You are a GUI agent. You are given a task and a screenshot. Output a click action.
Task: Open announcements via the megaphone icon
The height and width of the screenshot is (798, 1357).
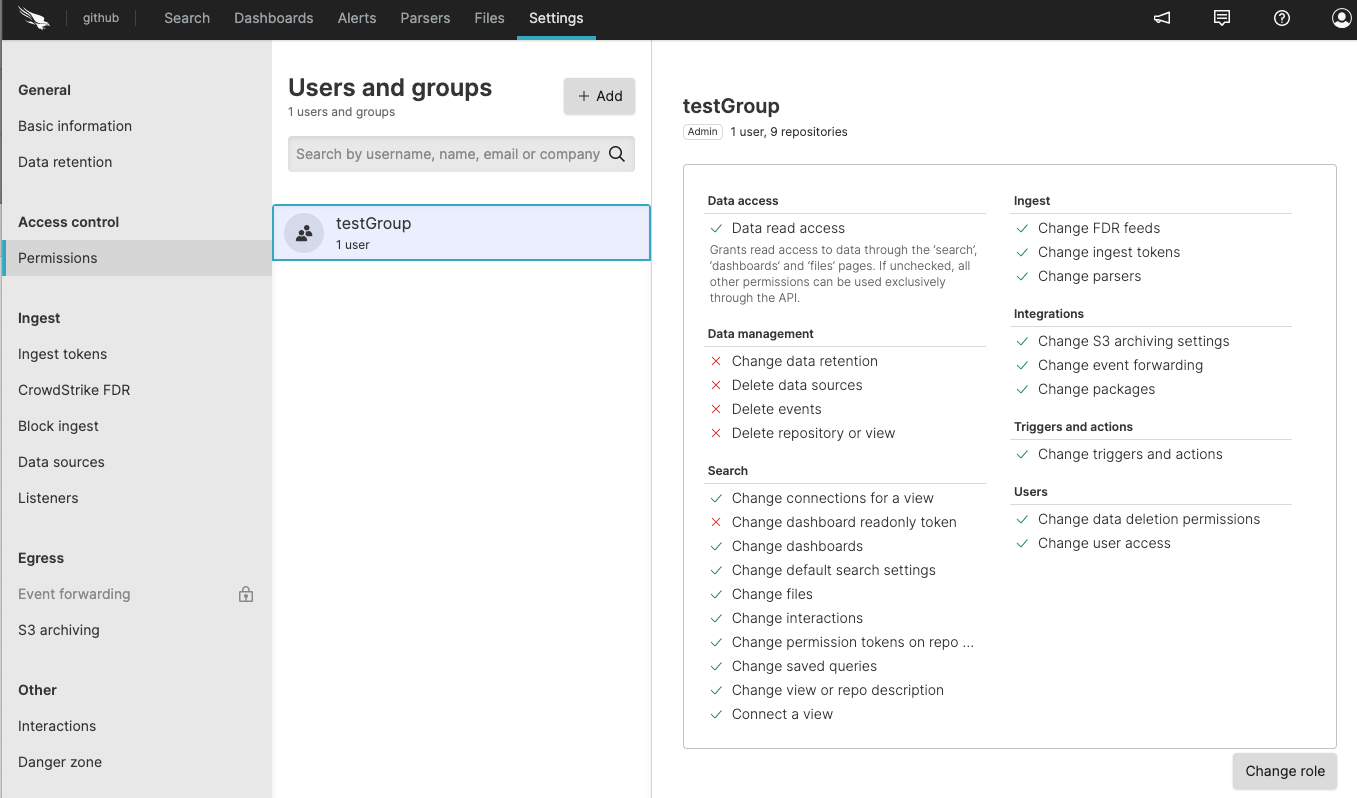point(1160,17)
